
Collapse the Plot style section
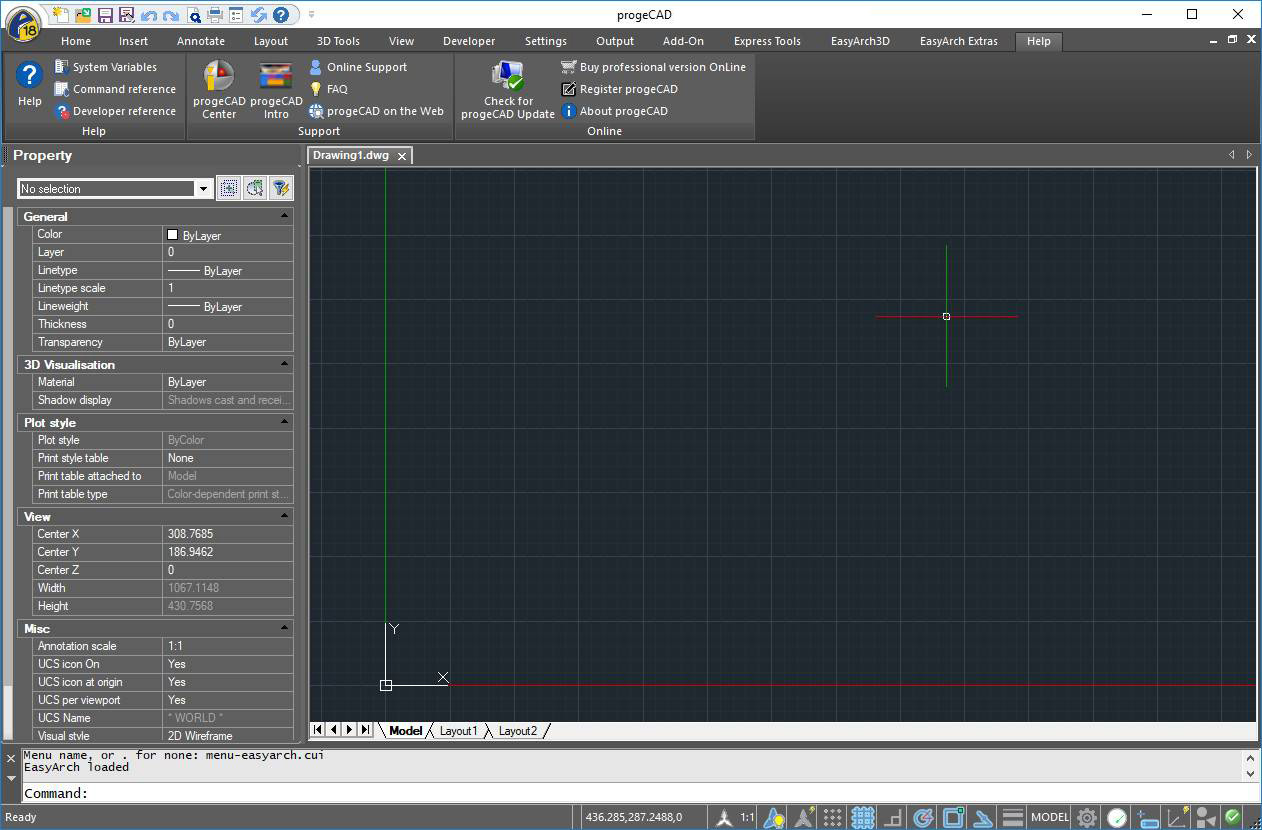284,422
